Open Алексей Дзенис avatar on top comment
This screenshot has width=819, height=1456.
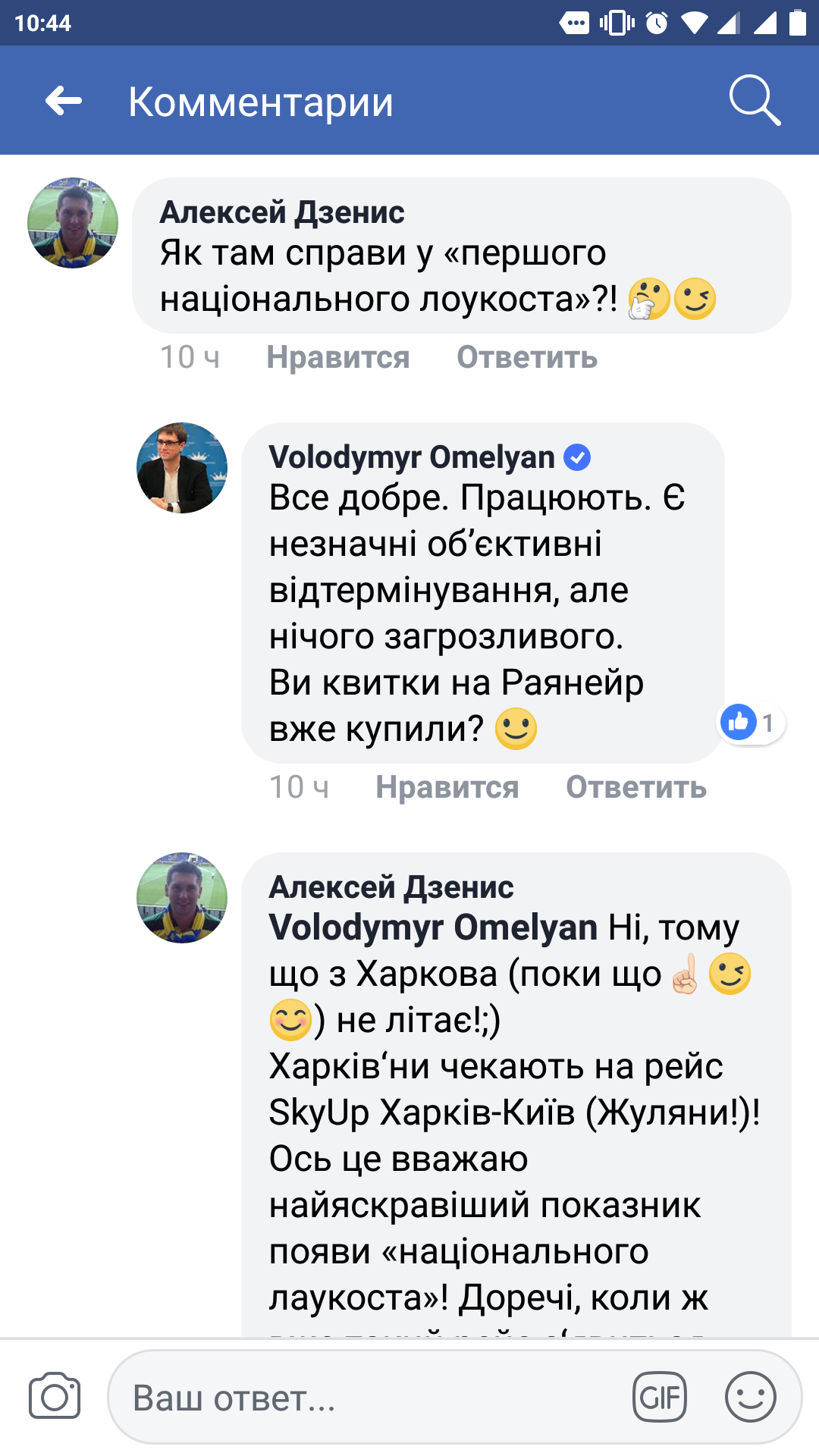73,223
